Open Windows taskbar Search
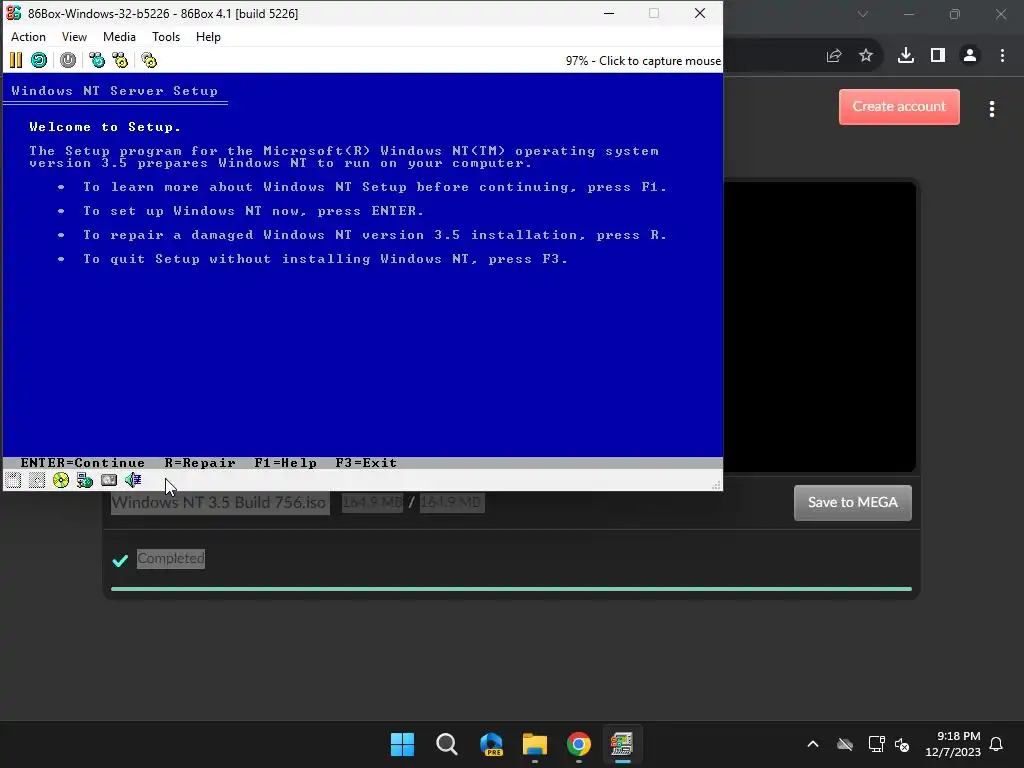1024x768 pixels. pyautogui.click(x=447, y=744)
